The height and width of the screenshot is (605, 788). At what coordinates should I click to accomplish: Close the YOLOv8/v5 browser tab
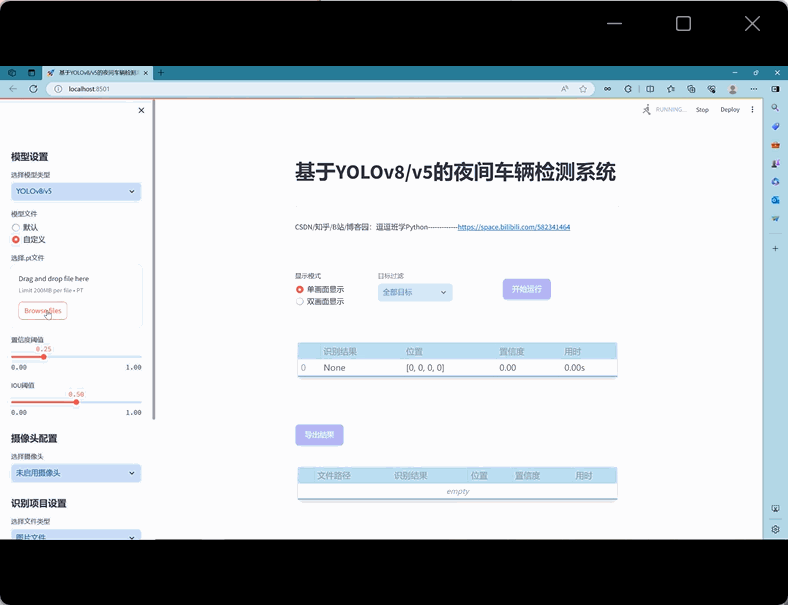point(146,73)
